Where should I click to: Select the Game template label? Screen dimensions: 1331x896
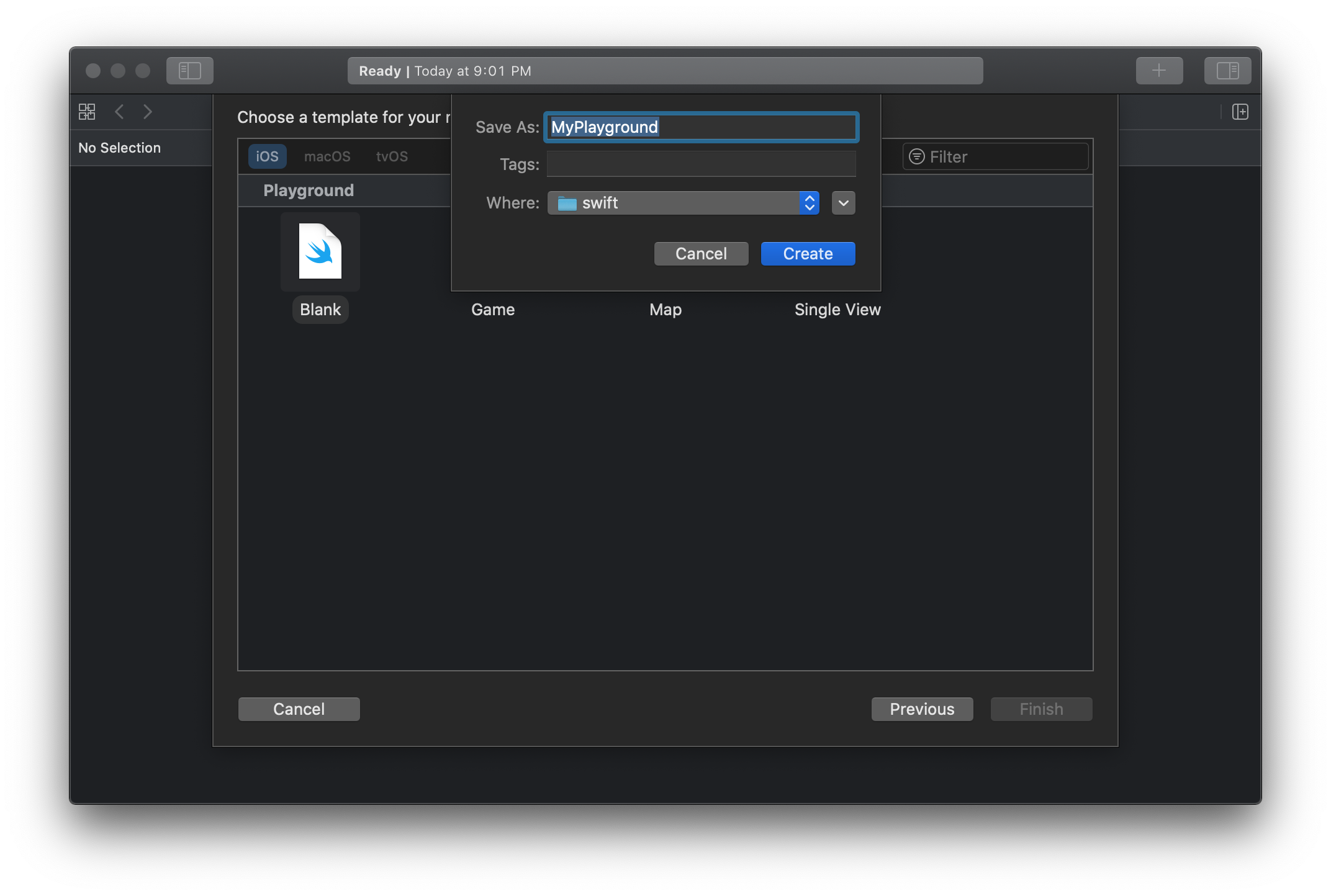point(493,310)
